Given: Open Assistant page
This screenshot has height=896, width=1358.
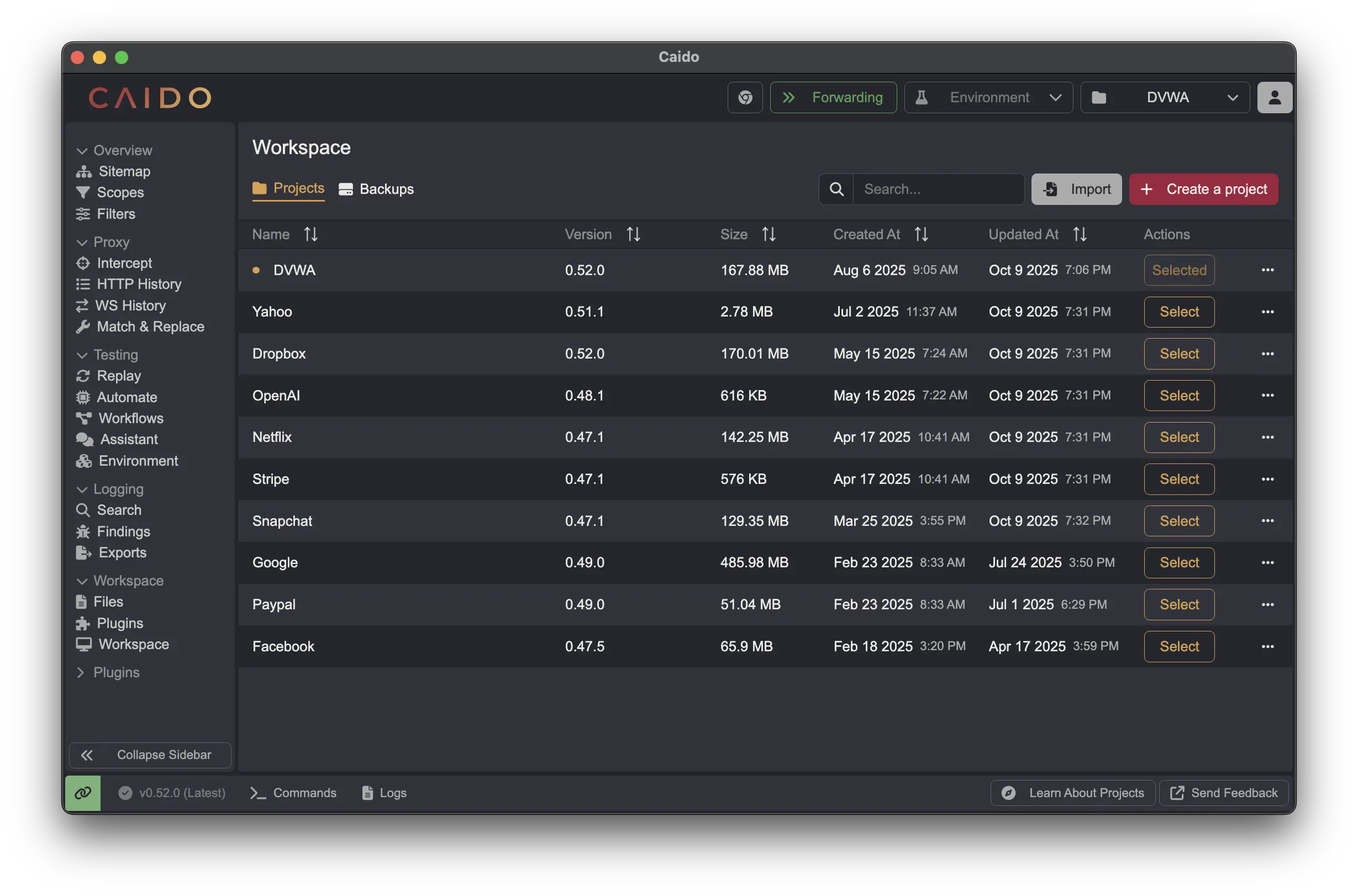Looking at the screenshot, I should pyautogui.click(x=117, y=439).
